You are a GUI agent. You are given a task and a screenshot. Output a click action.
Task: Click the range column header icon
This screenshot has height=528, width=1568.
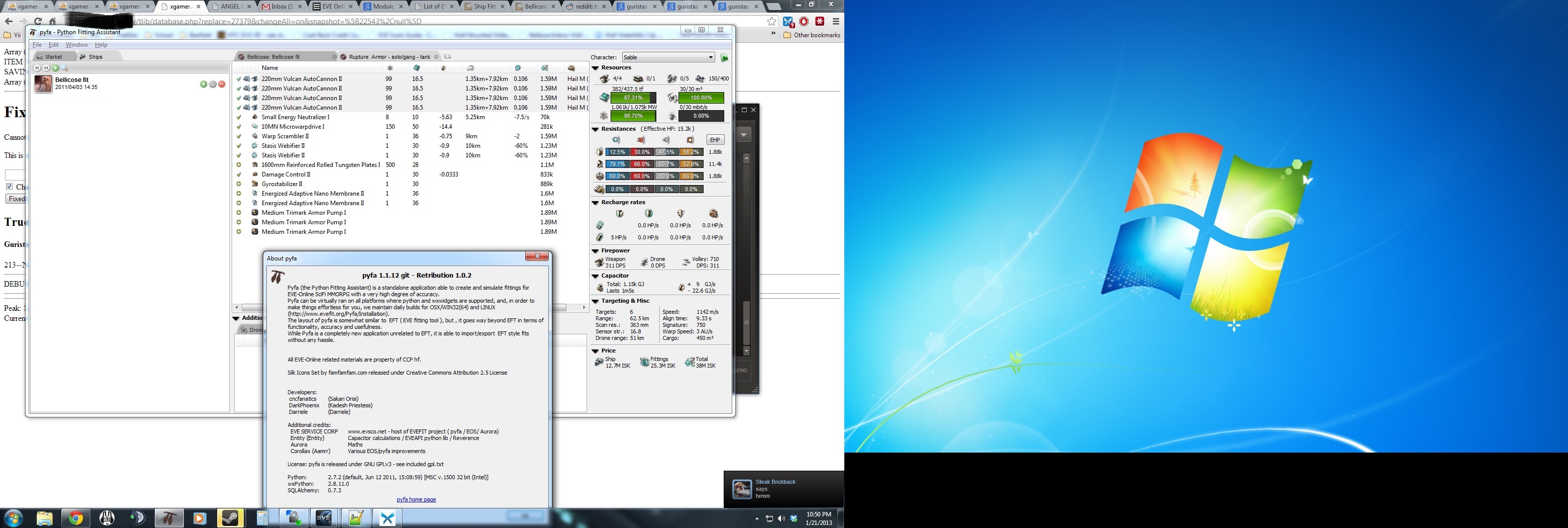pyautogui.click(x=470, y=68)
